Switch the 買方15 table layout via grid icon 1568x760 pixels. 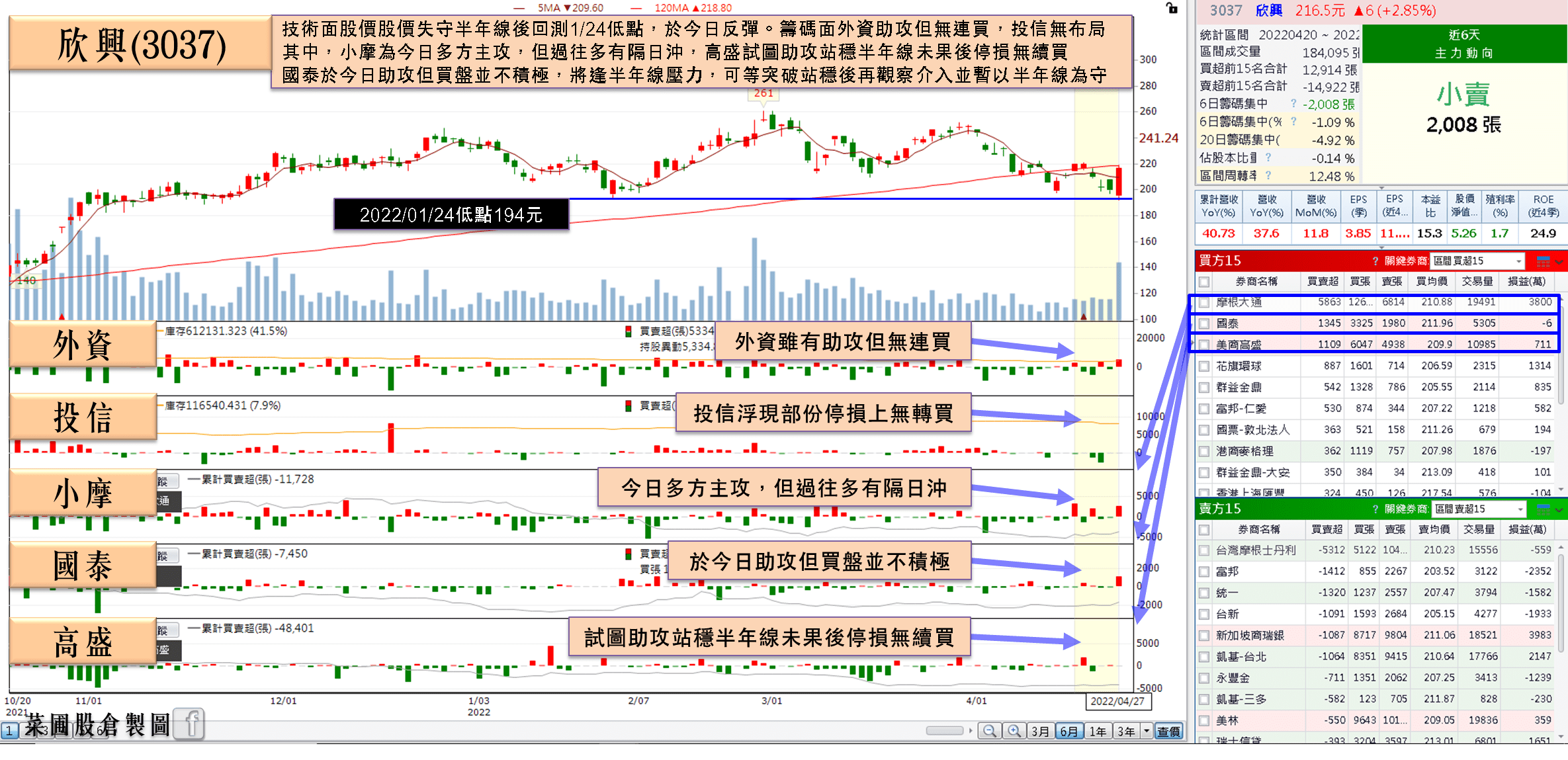pos(1544,261)
